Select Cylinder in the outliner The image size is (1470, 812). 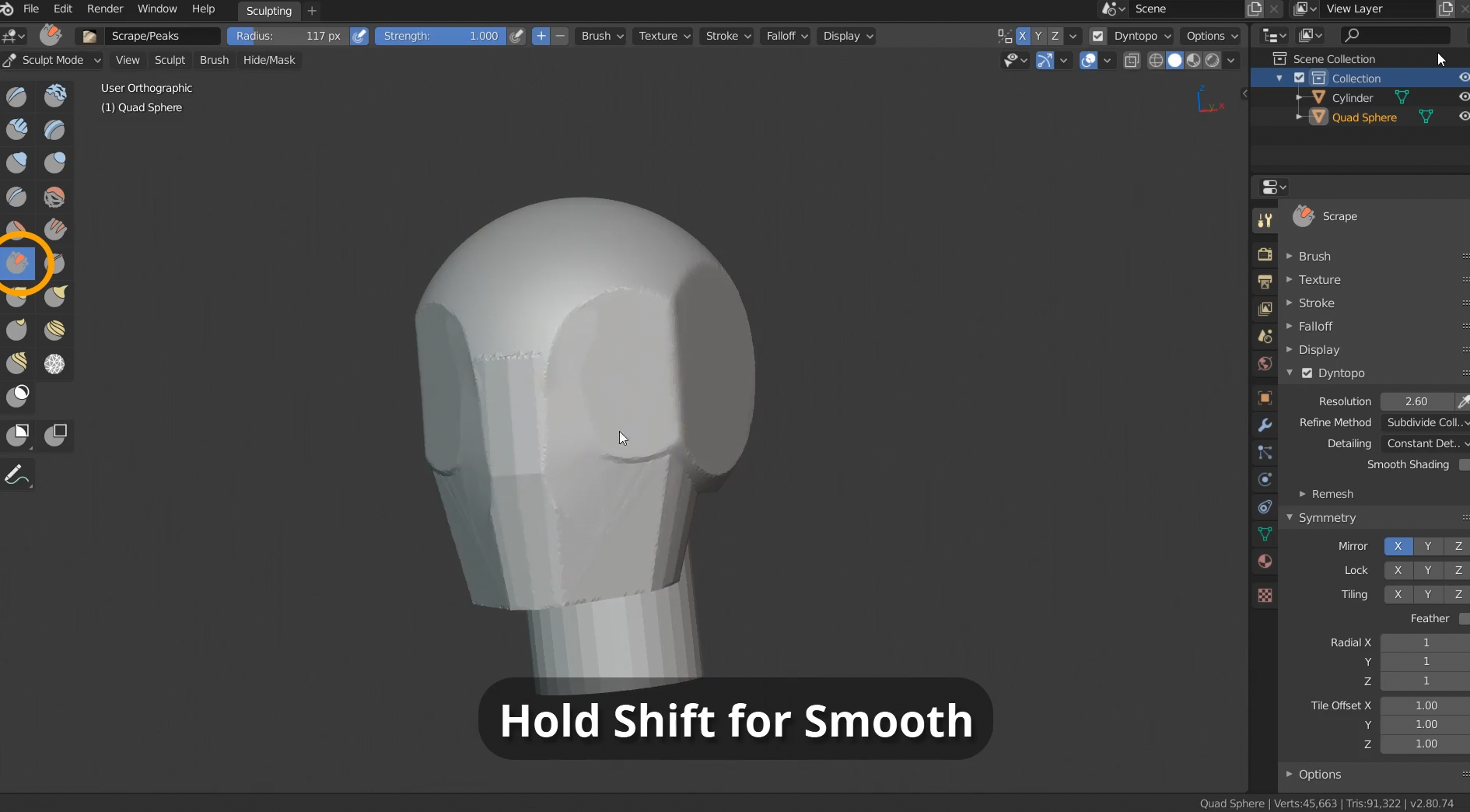click(x=1353, y=98)
